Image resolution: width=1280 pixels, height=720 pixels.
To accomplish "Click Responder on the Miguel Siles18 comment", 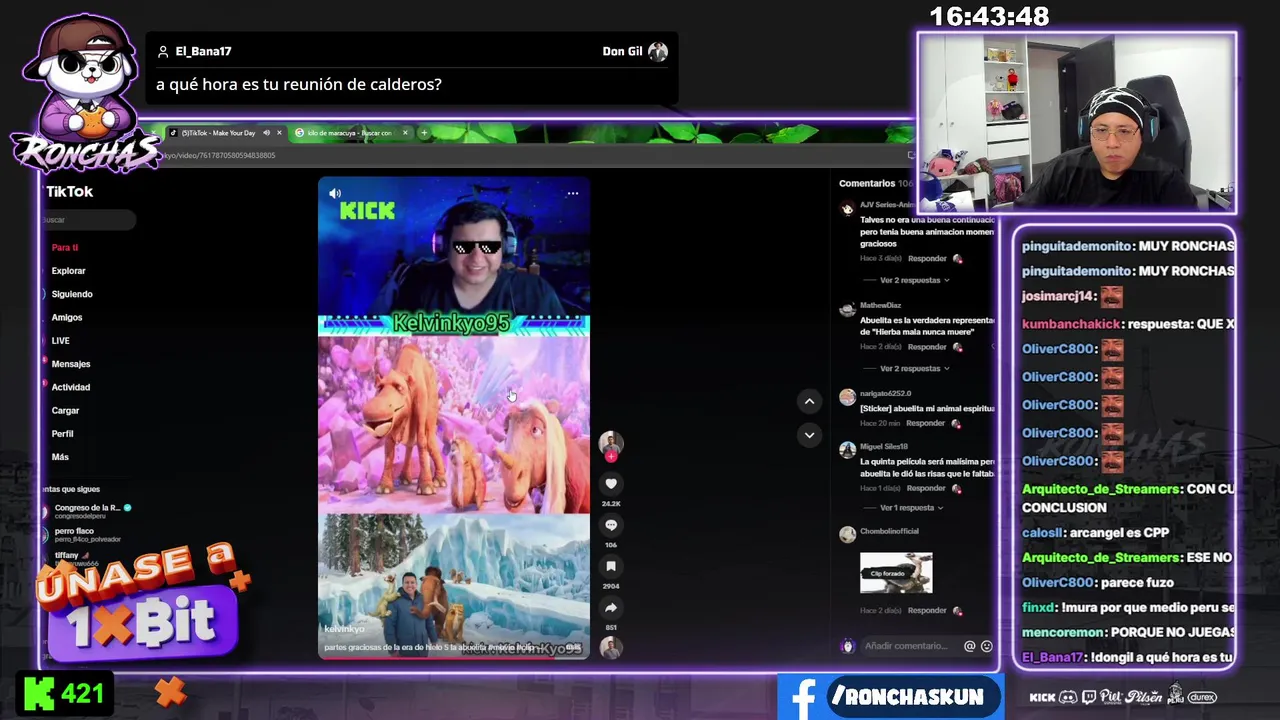I will click(x=927, y=488).
